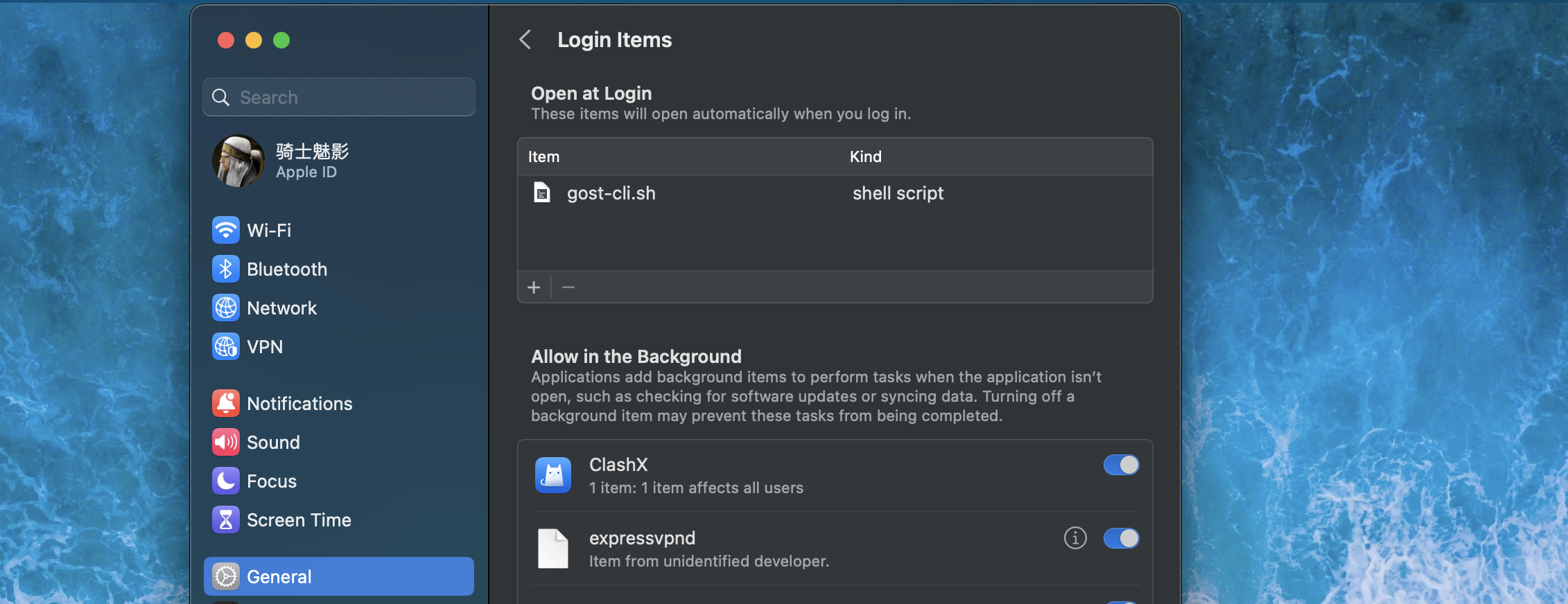Select the General sidebar item

(338, 576)
